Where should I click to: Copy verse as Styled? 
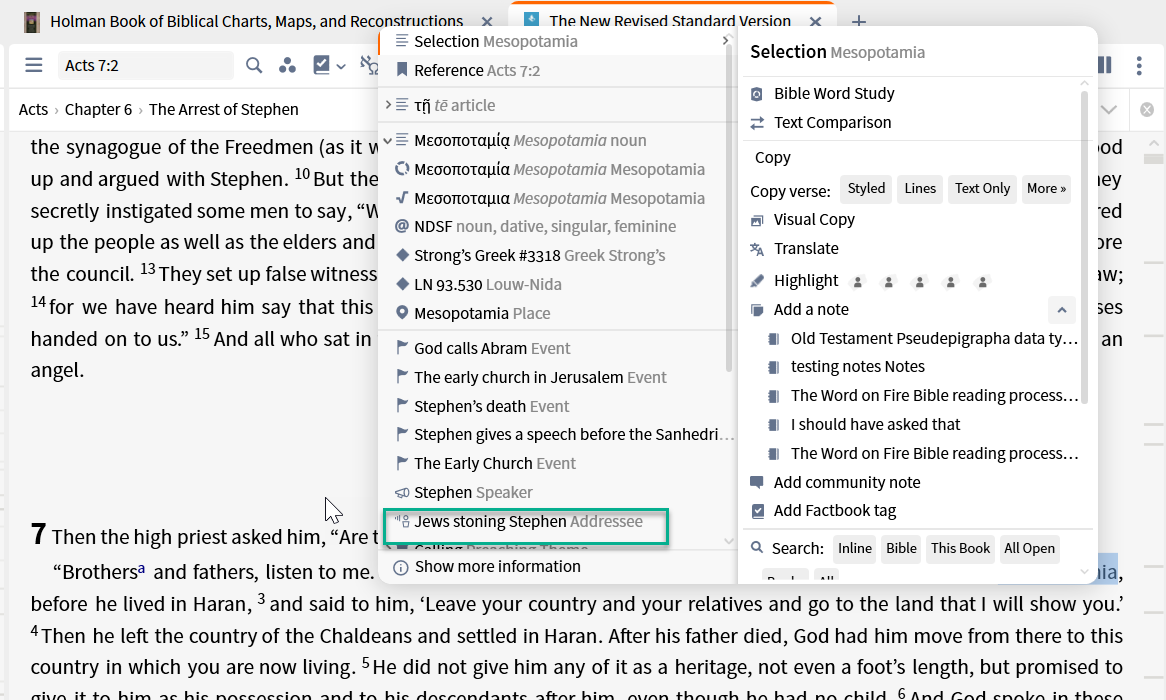(866, 189)
